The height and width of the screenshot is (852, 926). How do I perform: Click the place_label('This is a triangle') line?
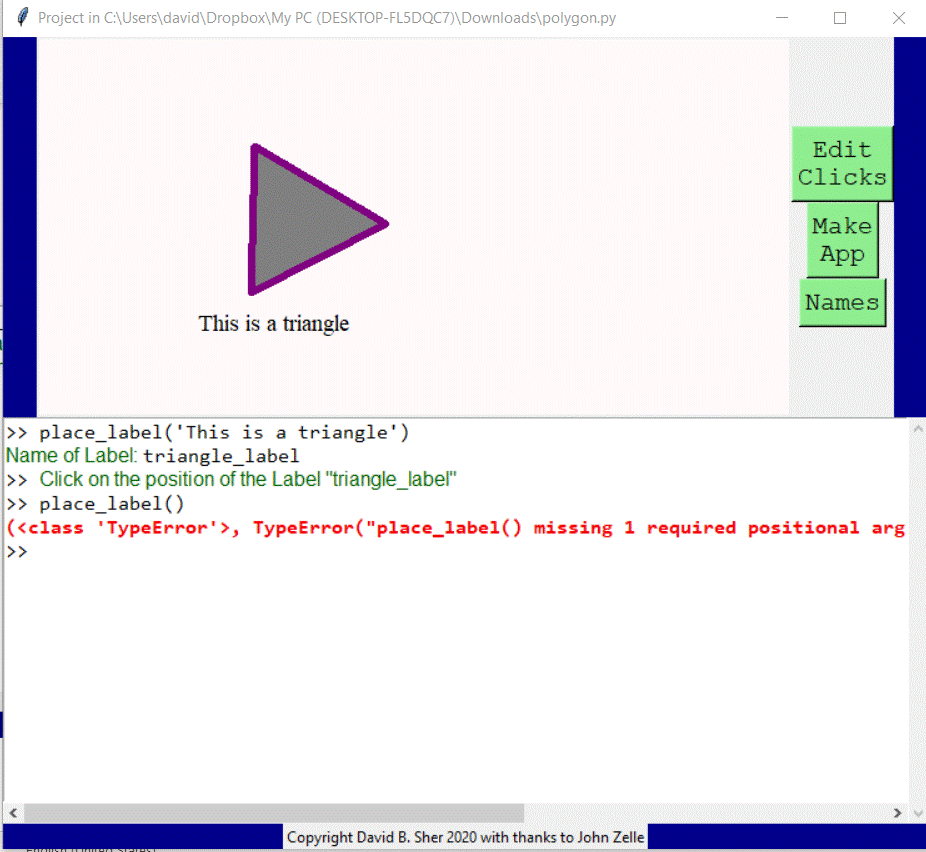207,433
